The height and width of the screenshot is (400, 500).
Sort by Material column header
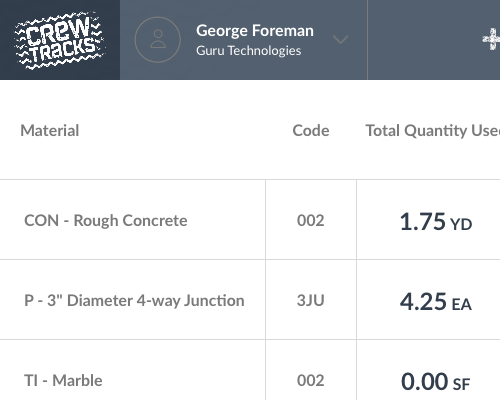[50, 130]
